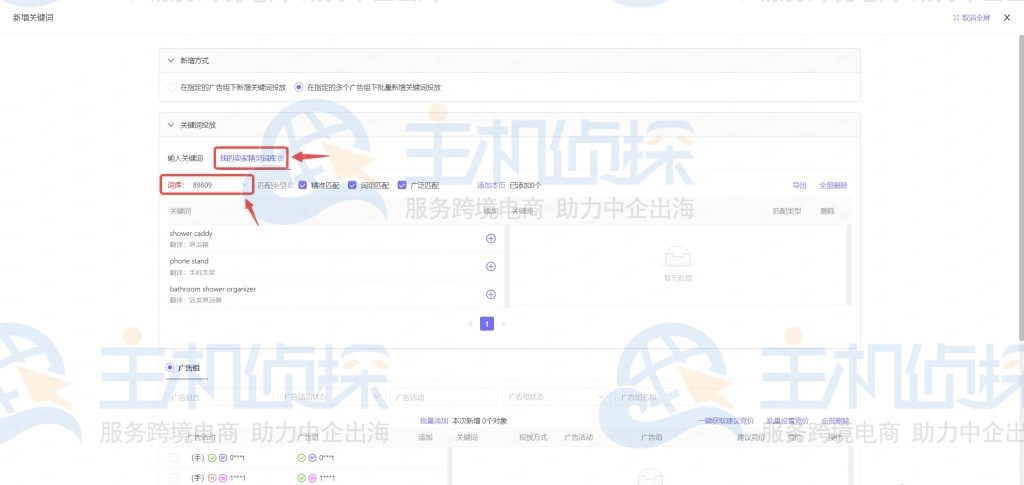Open the 词库 89809 dropdown
The image size is (1024, 485).
(207, 185)
